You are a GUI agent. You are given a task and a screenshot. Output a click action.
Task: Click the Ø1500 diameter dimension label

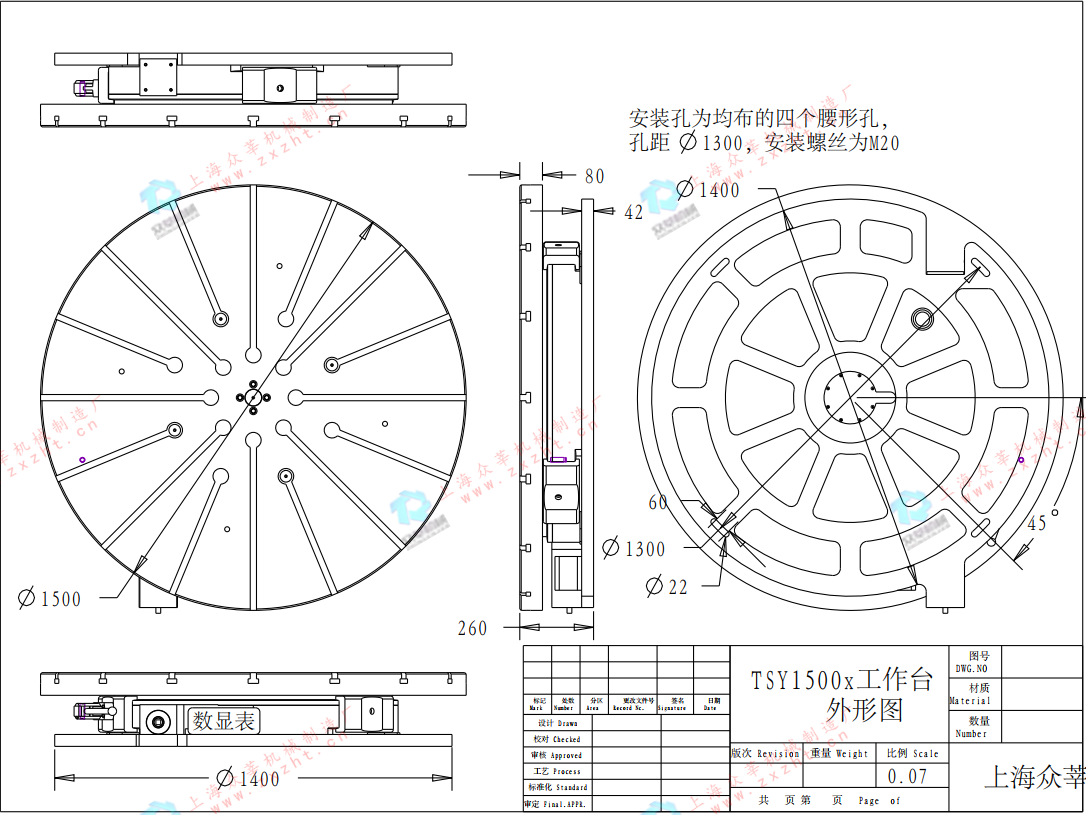click(x=50, y=599)
